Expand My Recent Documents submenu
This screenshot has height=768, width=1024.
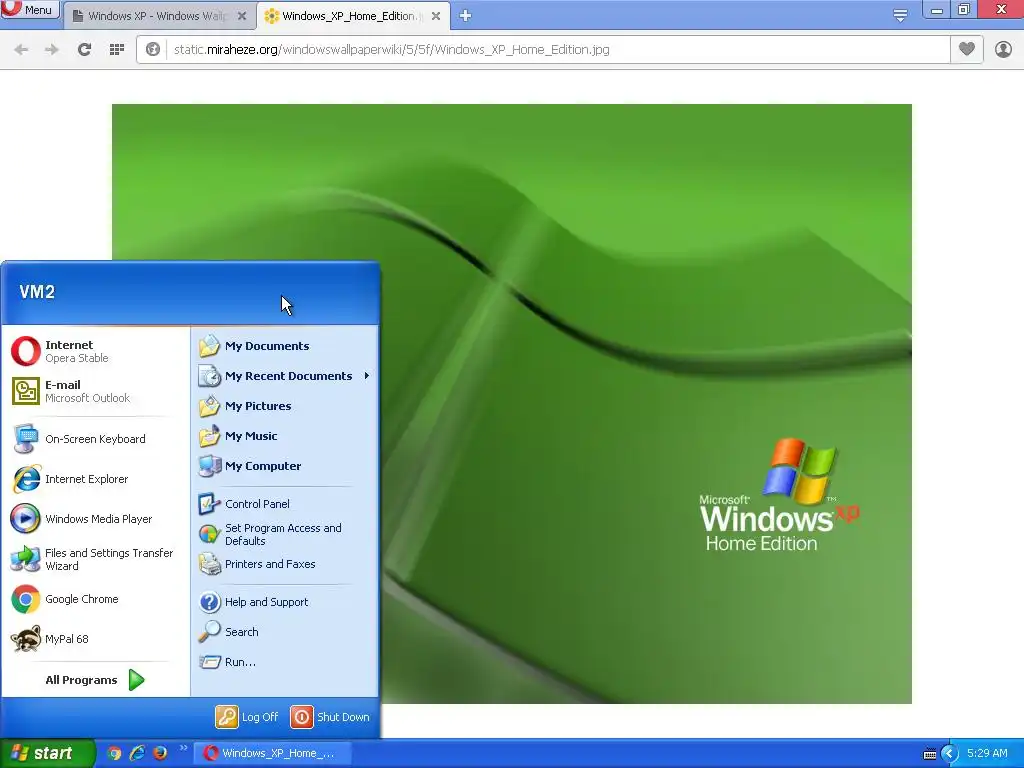[x=284, y=376]
